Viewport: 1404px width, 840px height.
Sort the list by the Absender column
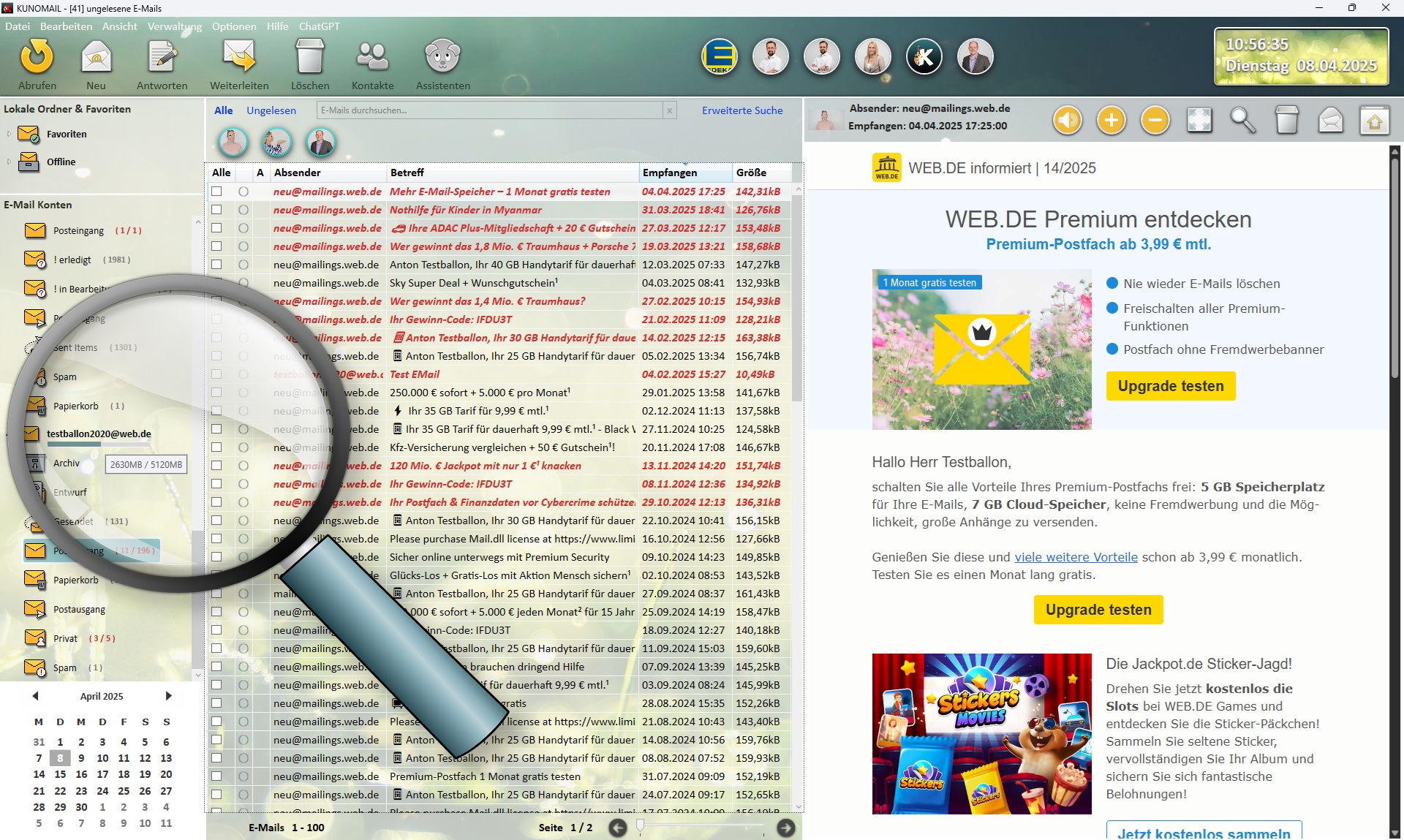coord(328,173)
